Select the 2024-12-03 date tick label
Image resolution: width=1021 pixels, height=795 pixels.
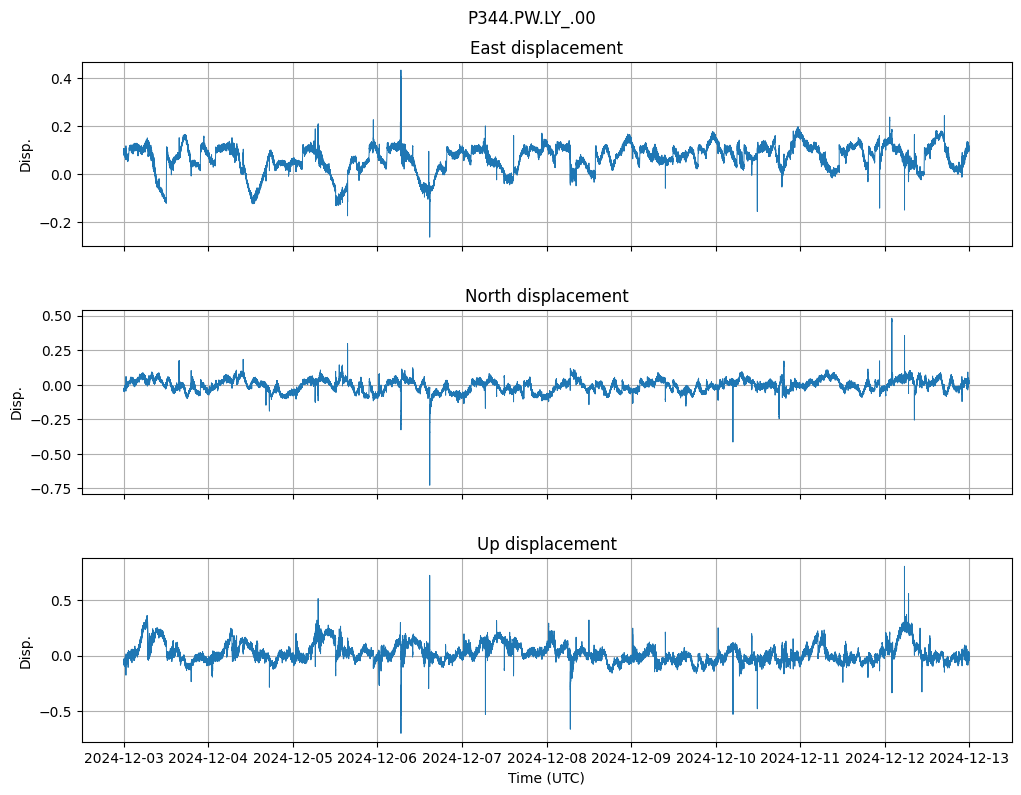coord(124,759)
